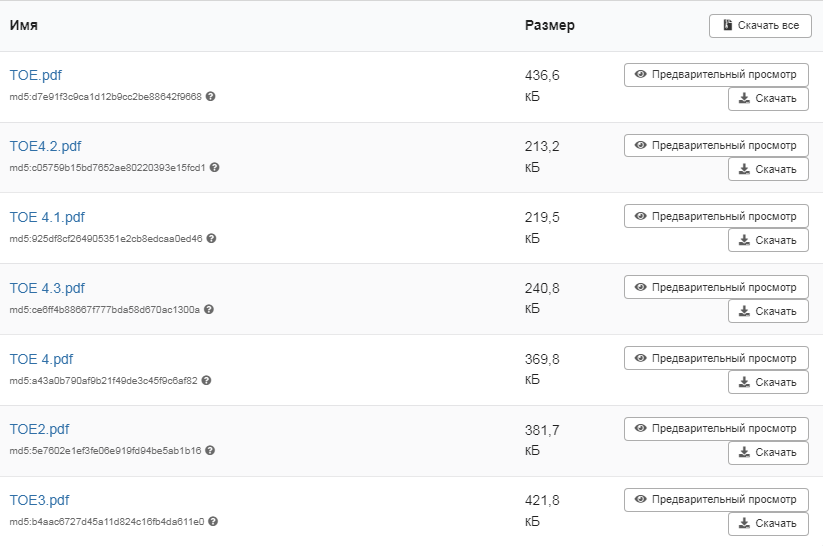The height and width of the screenshot is (546, 823).
Task: Click the md5 help icon under TOE 4.1.pdf
Action: pyautogui.click(x=211, y=239)
